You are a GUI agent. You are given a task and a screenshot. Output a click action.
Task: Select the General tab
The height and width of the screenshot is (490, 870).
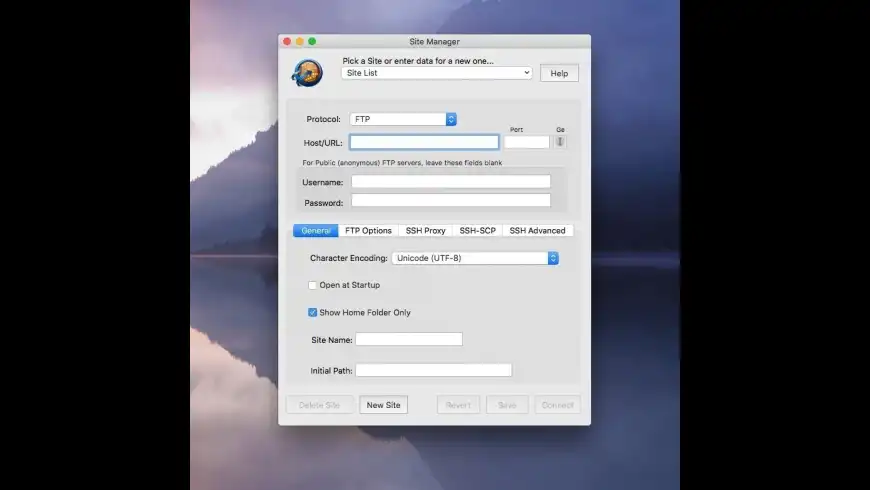coord(316,231)
